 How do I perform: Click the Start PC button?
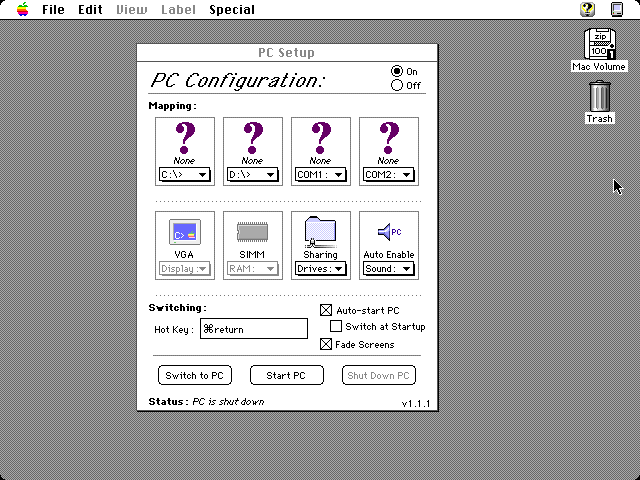287,375
